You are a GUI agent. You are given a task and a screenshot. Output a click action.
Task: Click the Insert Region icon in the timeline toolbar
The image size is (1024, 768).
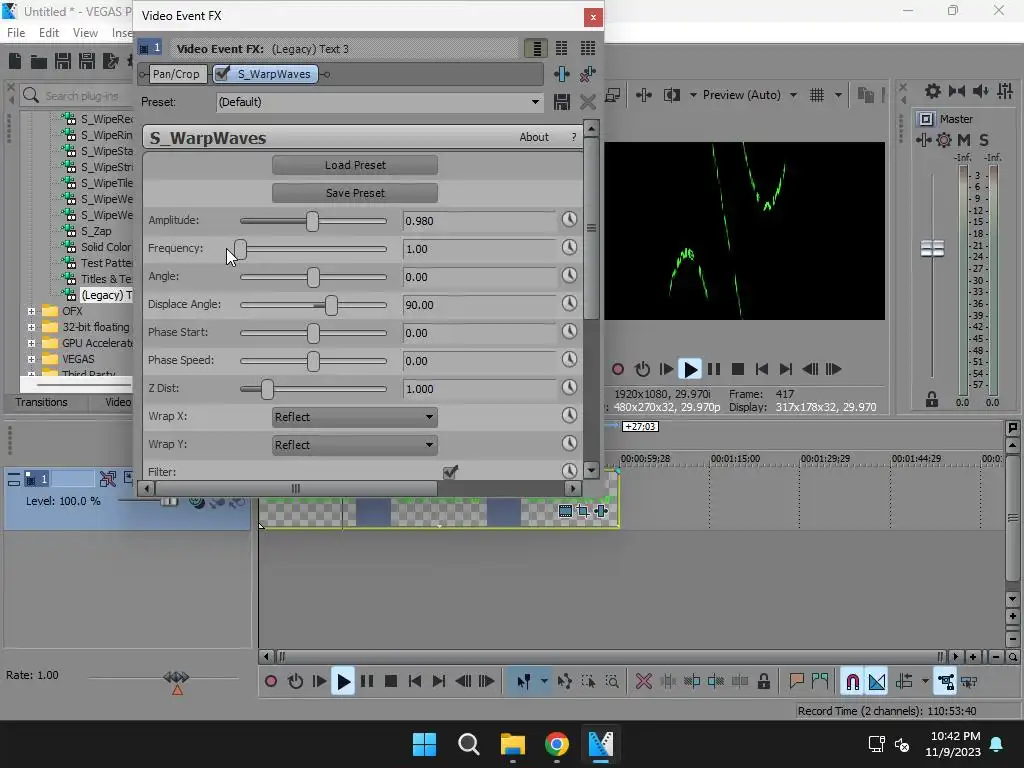pyautogui.click(x=820, y=682)
